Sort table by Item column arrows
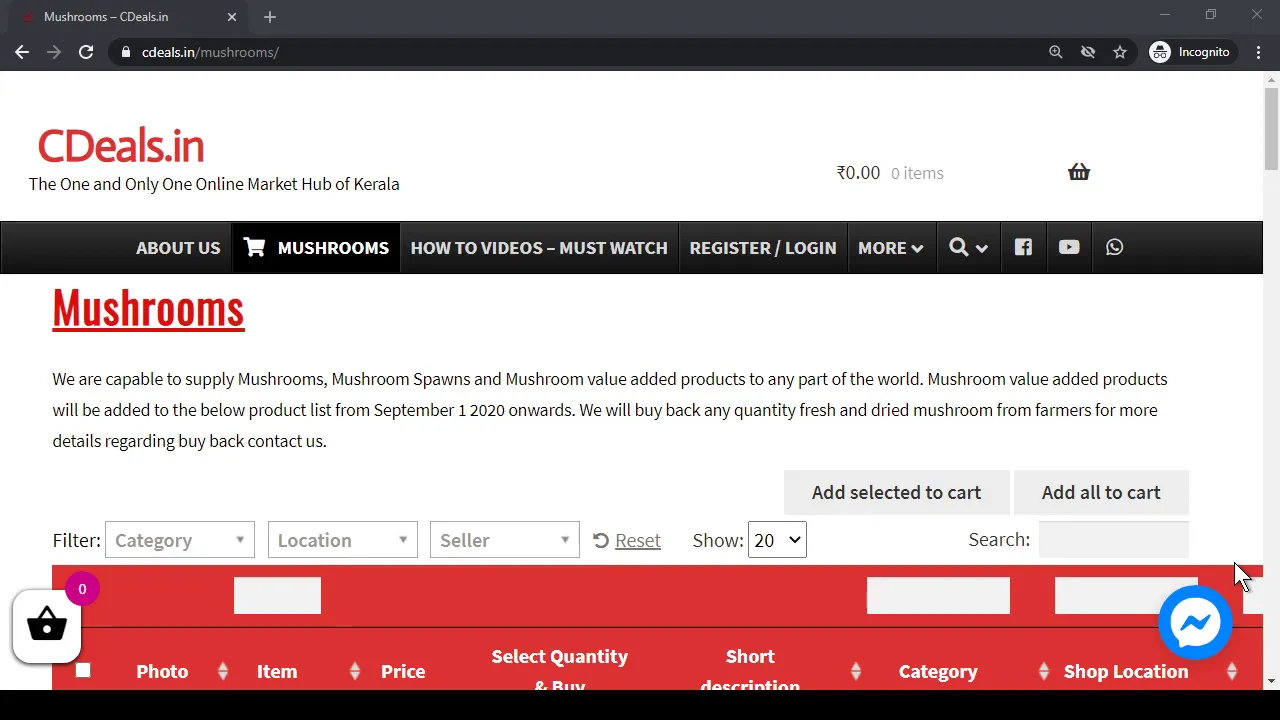 click(x=354, y=671)
